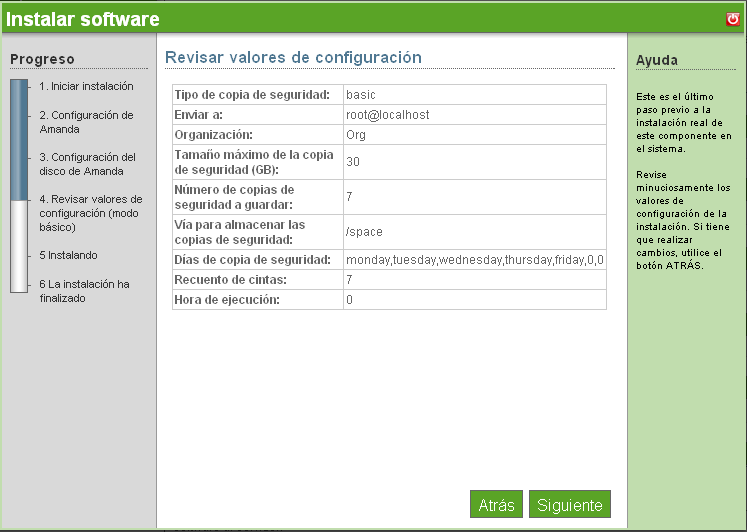Select step 6 La instalación ha finalizado
Viewport: 747px width, 532px height.
tap(84, 291)
